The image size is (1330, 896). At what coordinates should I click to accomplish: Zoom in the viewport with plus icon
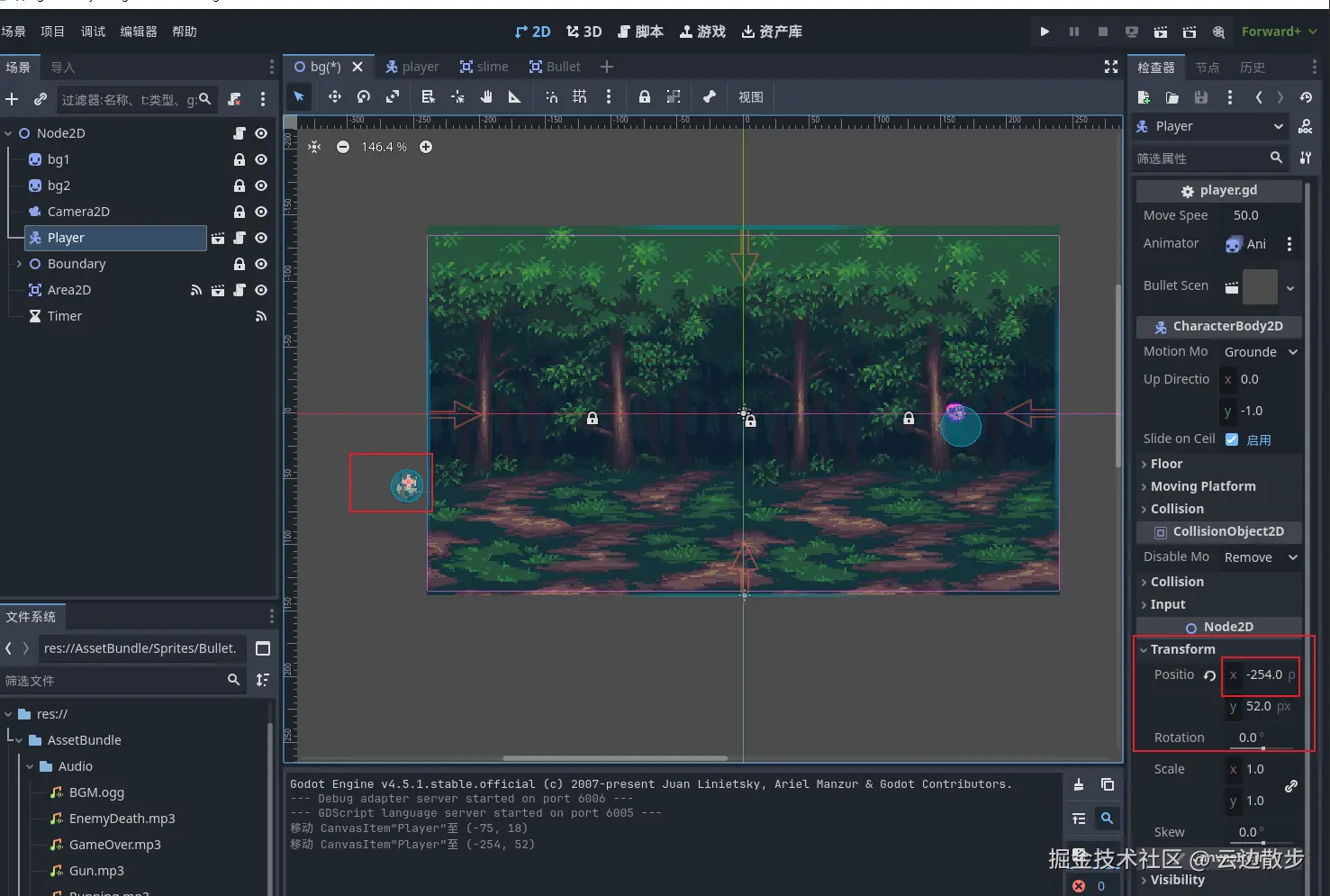pos(426,147)
